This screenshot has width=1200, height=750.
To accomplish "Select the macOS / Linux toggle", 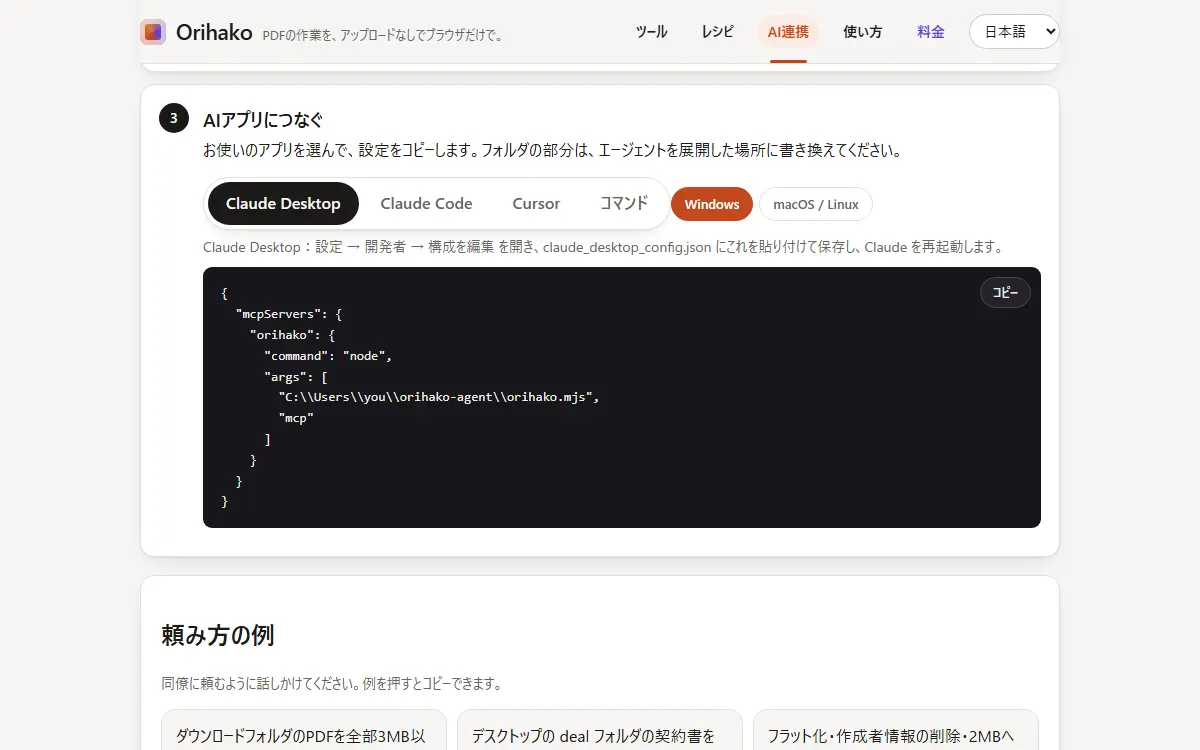I will (x=816, y=204).
